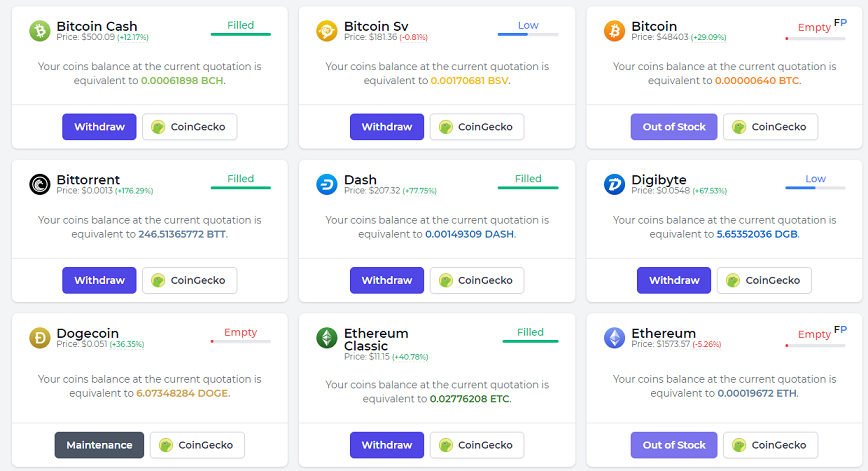Withdraw your Digibyte balance

(674, 280)
